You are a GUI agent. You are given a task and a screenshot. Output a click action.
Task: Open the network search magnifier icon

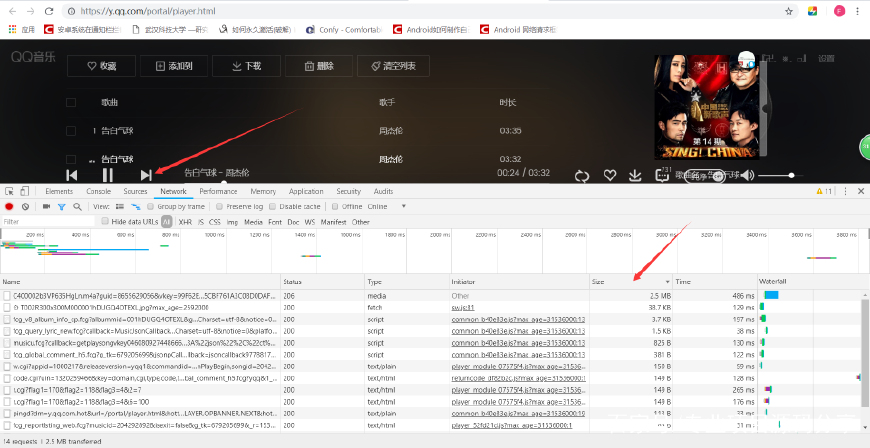click(77, 207)
